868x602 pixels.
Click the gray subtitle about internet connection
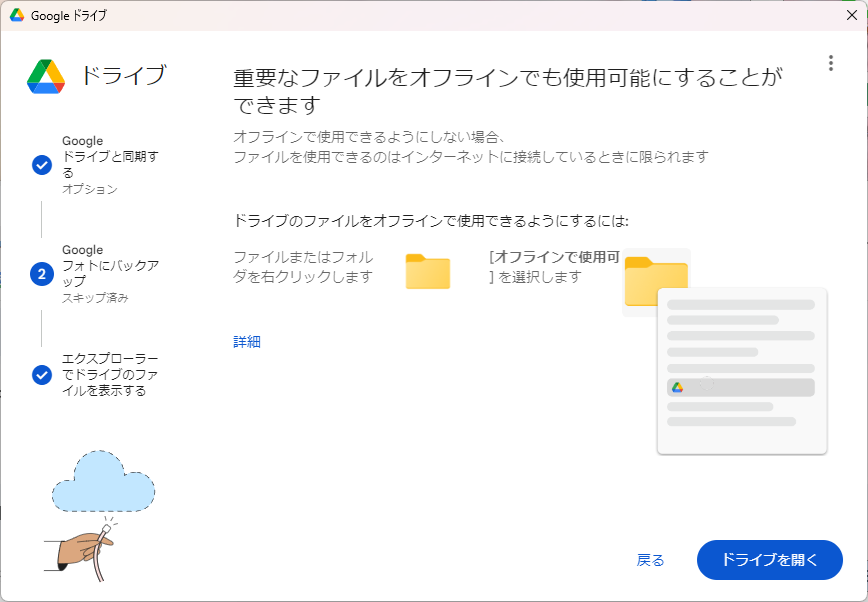click(x=471, y=147)
